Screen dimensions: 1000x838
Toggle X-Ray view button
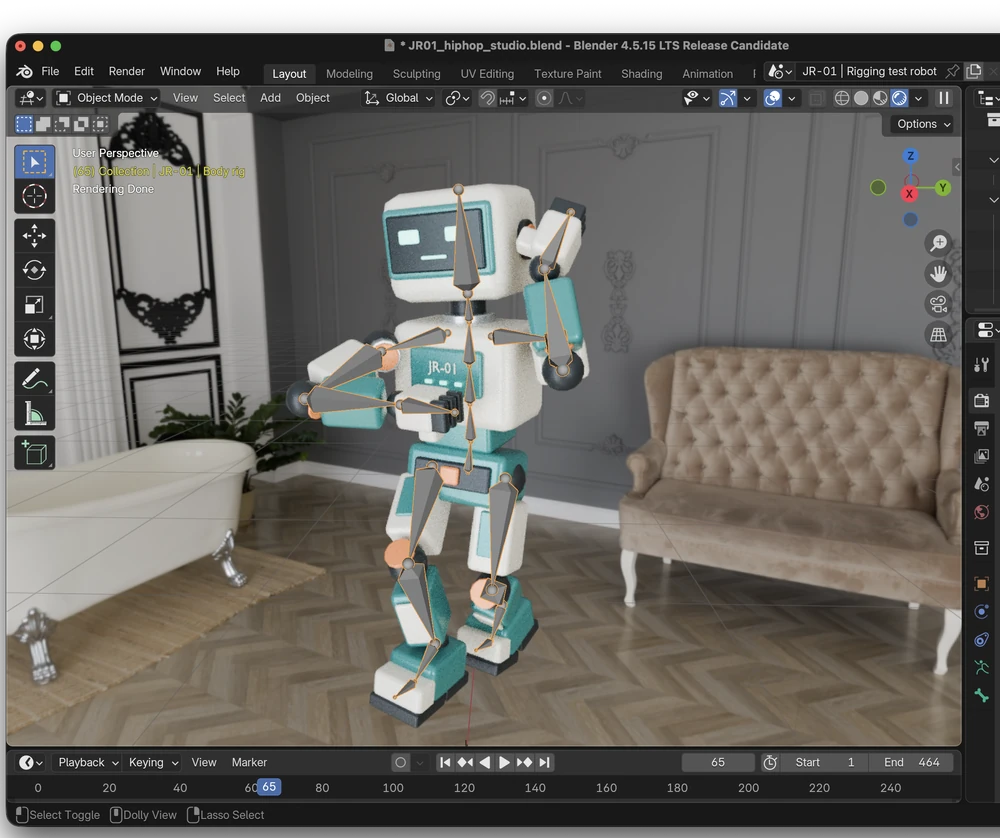(816, 98)
